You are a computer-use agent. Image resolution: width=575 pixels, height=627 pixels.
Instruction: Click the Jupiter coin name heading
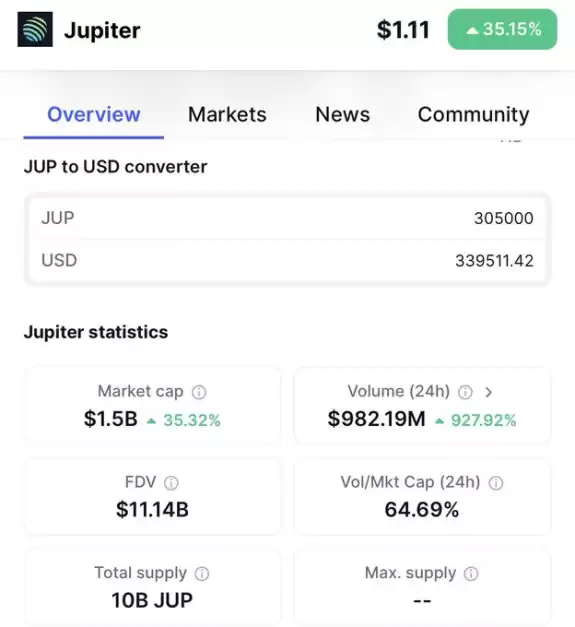click(102, 30)
